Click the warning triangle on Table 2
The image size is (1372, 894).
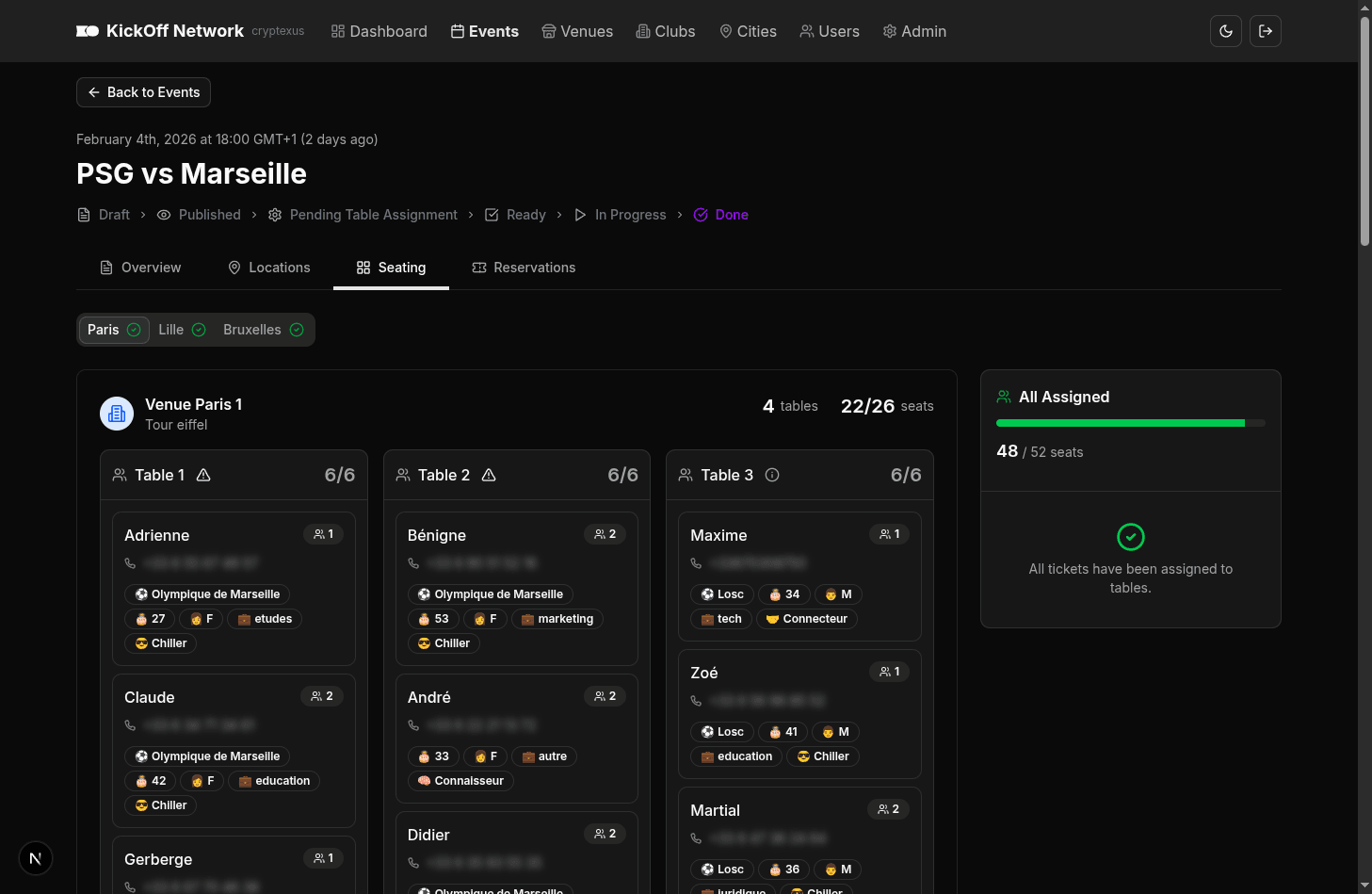(x=489, y=475)
